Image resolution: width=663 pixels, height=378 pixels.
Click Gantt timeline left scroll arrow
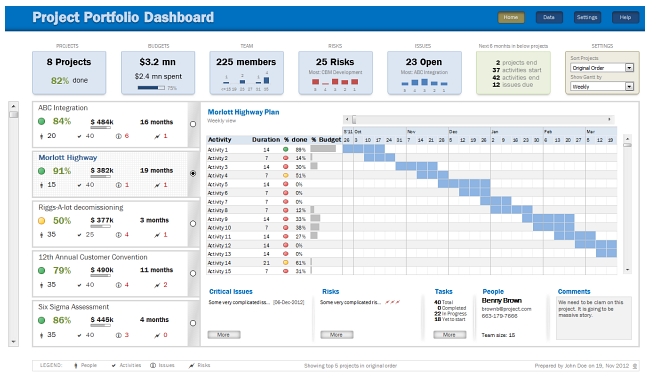pos(347,119)
